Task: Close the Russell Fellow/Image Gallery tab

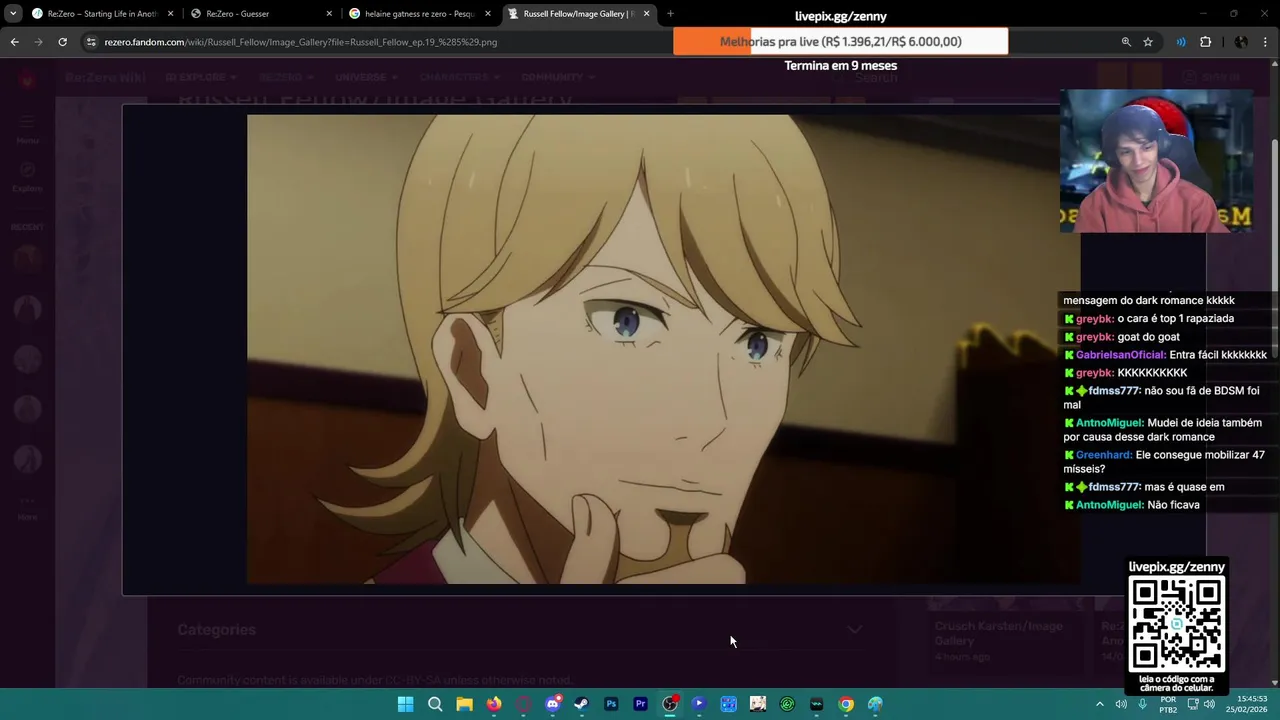Action: [x=646, y=14]
